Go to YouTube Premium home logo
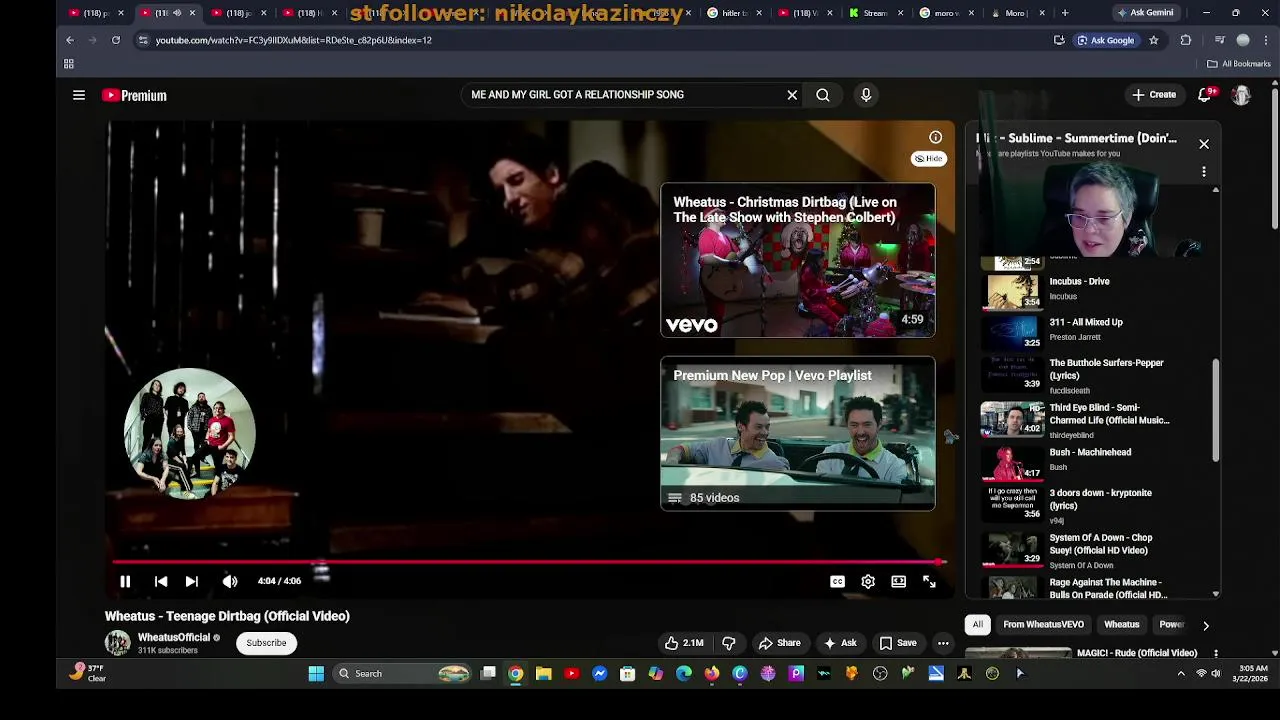The height and width of the screenshot is (720, 1280). (134, 95)
